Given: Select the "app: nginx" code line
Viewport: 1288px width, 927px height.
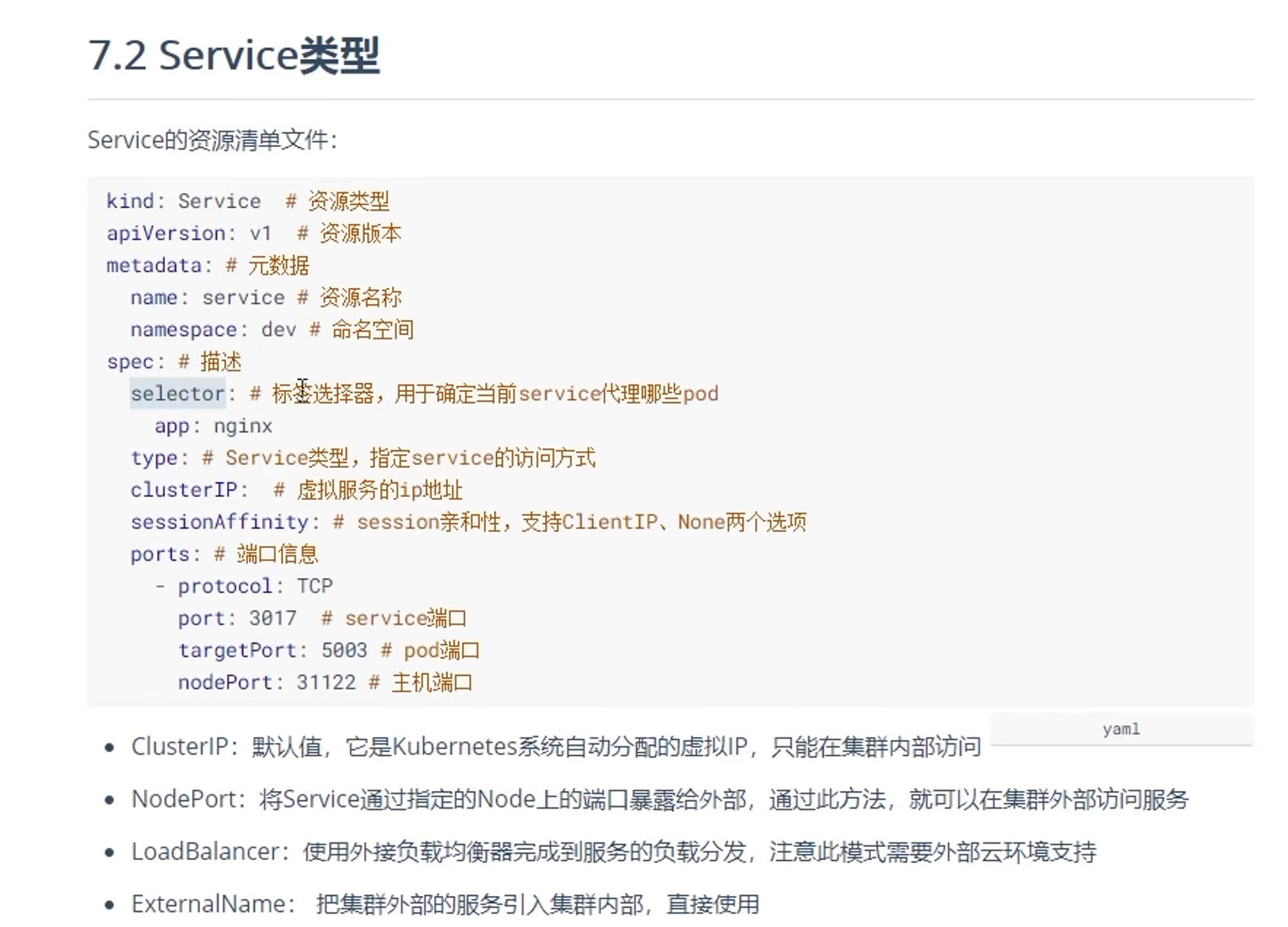Looking at the screenshot, I should [214, 426].
